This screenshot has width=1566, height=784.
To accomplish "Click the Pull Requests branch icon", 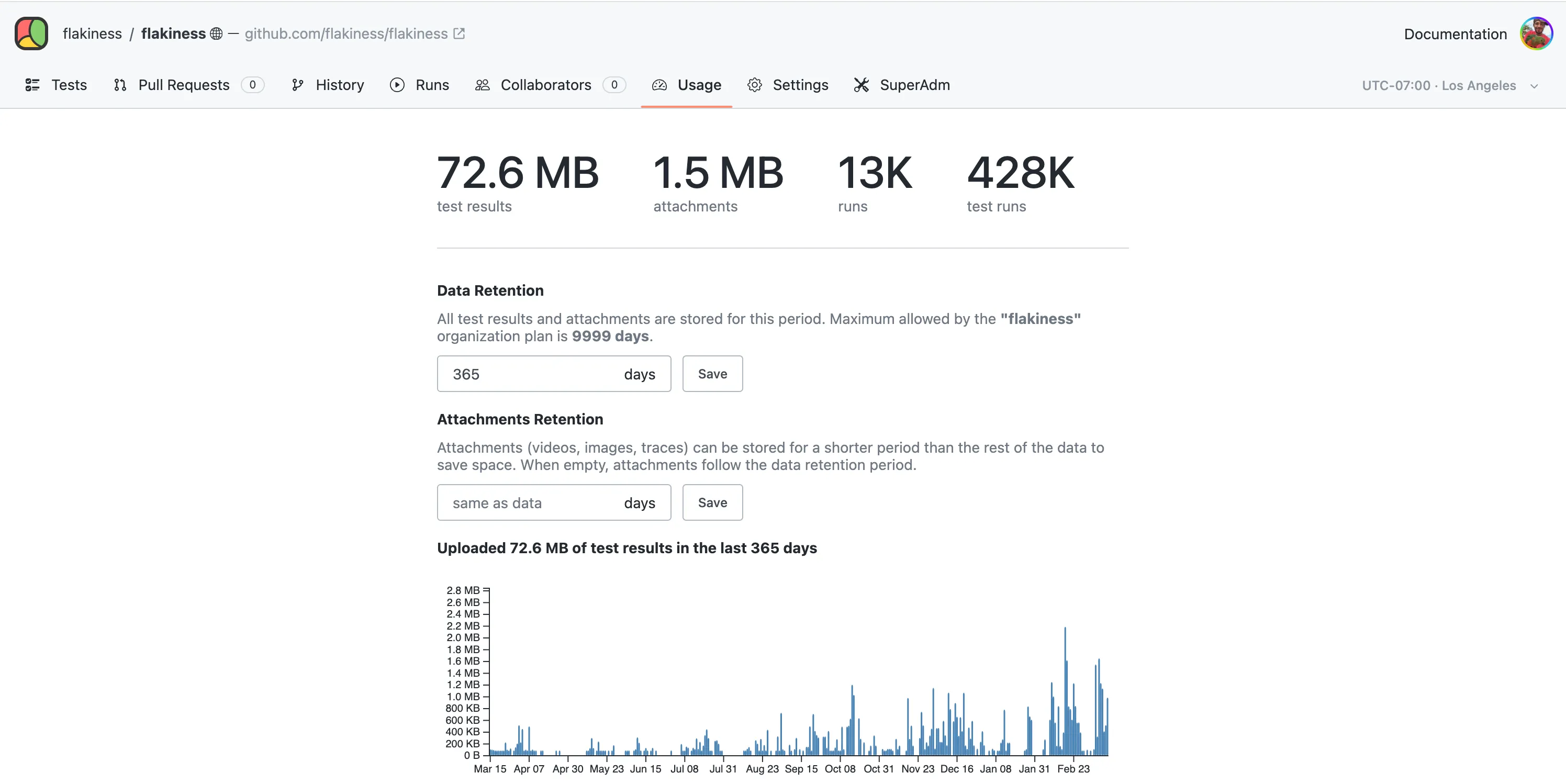I will [120, 85].
